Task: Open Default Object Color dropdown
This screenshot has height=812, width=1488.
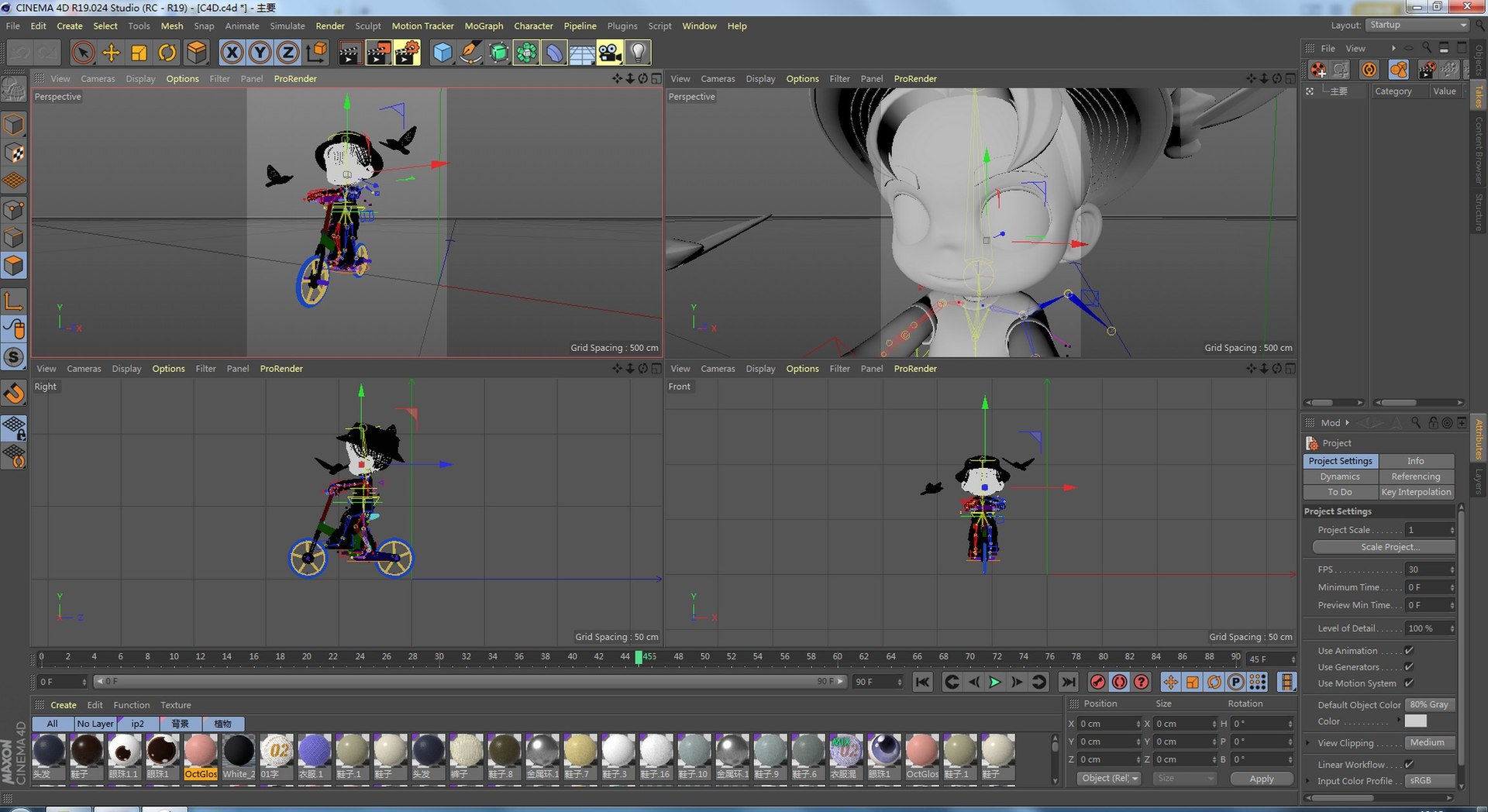Action: [1431, 705]
